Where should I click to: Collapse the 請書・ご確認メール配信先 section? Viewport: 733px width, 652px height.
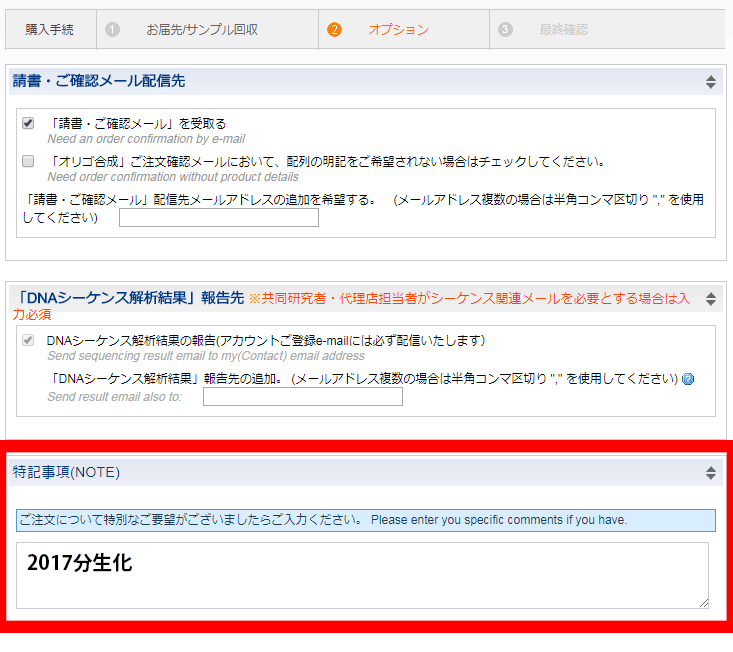coord(711,82)
